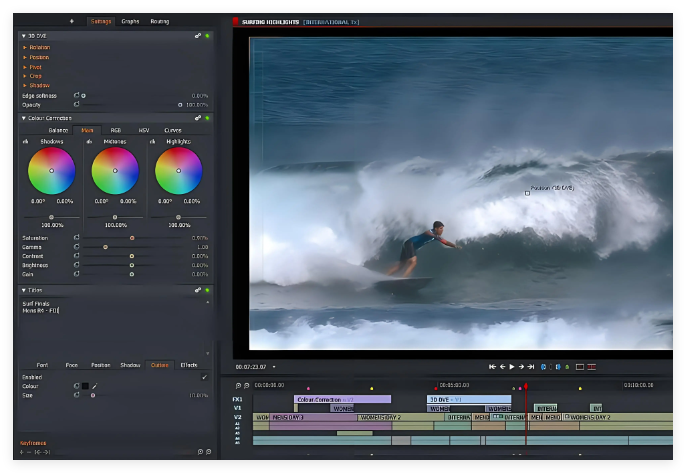The height and width of the screenshot is (473, 686).
Task: Step one frame back
Action: 503,367
